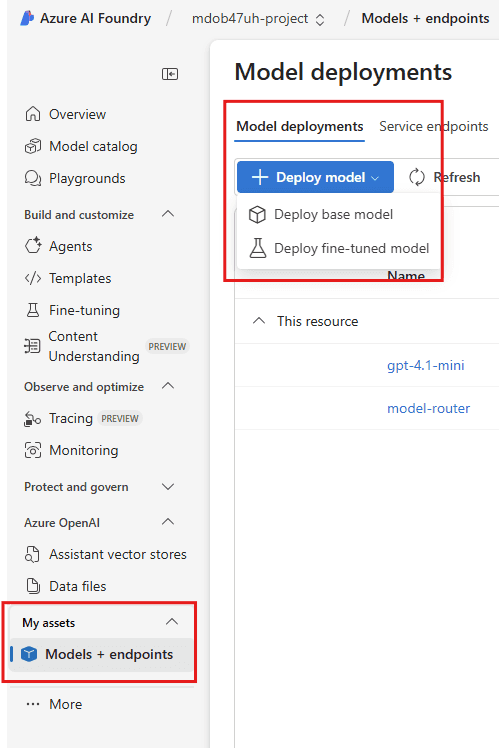This screenshot has width=499, height=748.
Task: Collapse the Build and customize section
Action: [x=168, y=214]
